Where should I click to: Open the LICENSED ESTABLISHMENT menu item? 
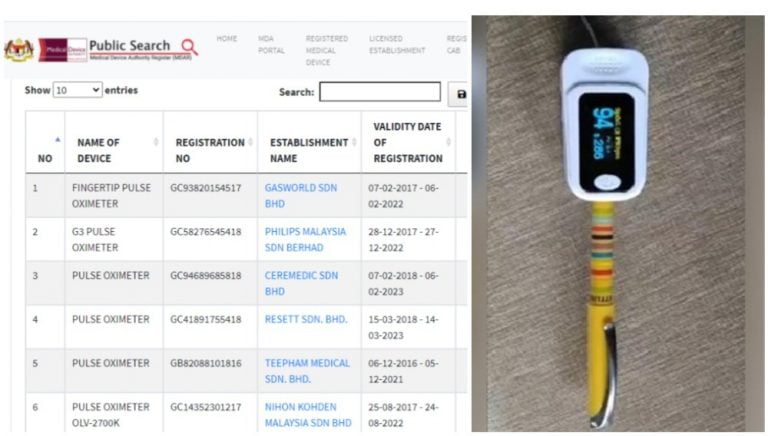coord(397,44)
